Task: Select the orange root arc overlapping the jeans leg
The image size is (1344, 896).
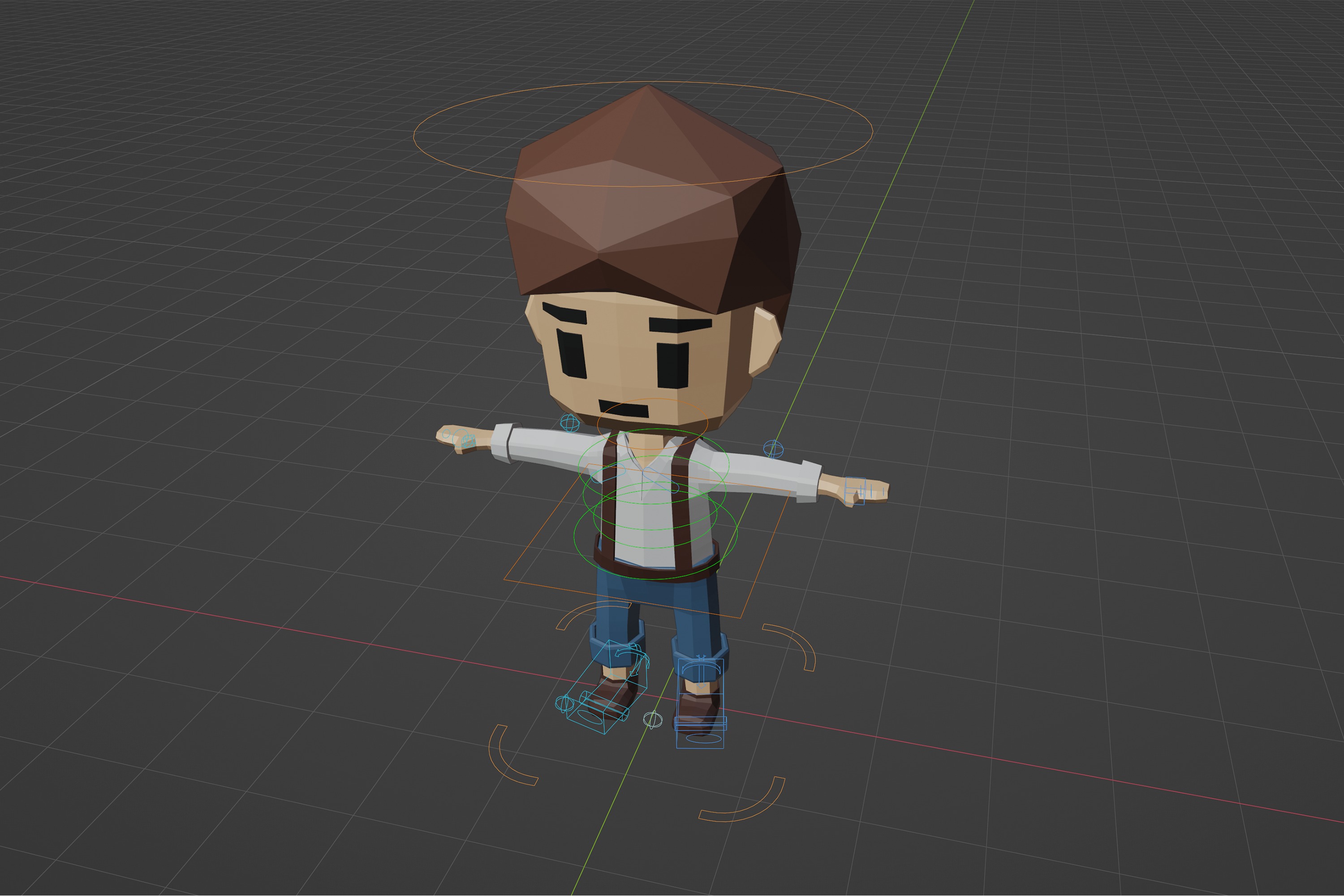Action: coord(594,615)
